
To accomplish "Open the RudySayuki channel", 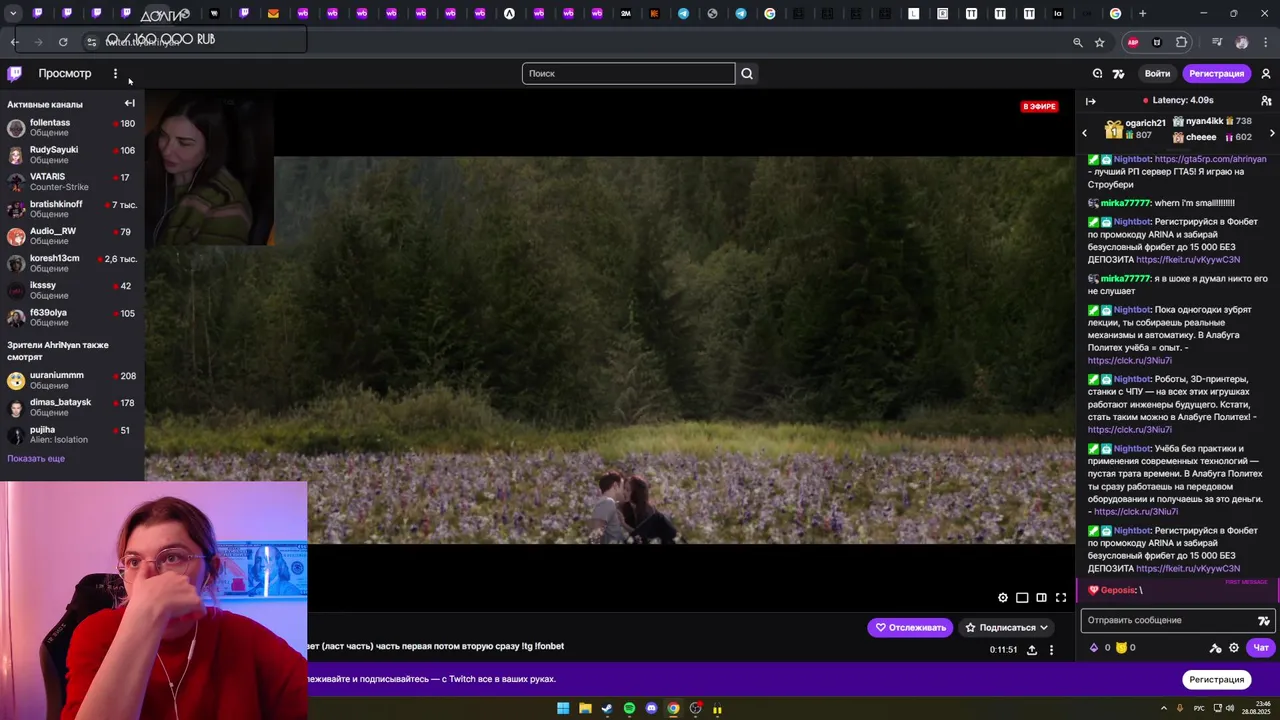I will point(72,154).
